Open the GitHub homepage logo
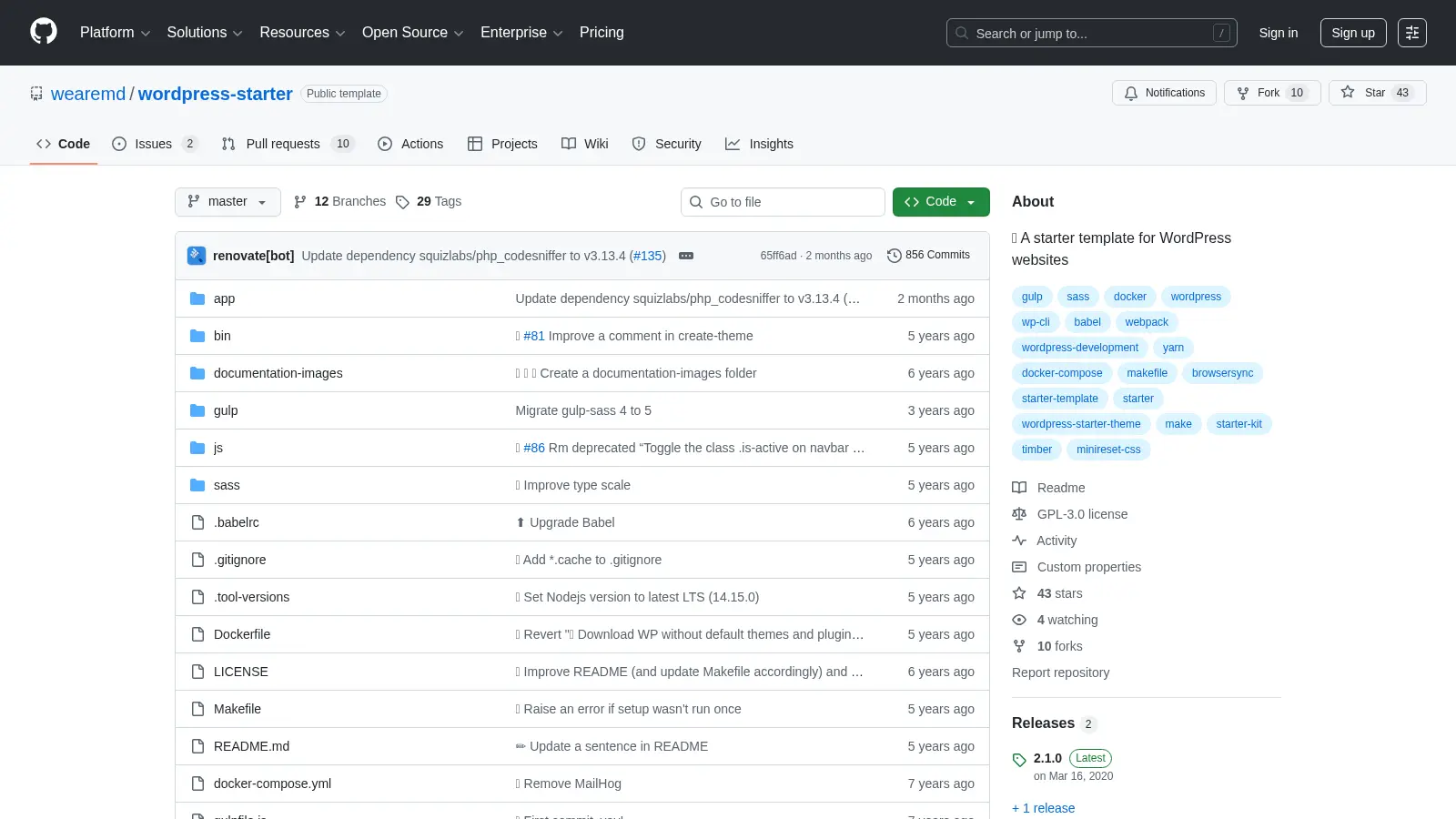Viewport: 1456px width, 819px height. (x=44, y=32)
